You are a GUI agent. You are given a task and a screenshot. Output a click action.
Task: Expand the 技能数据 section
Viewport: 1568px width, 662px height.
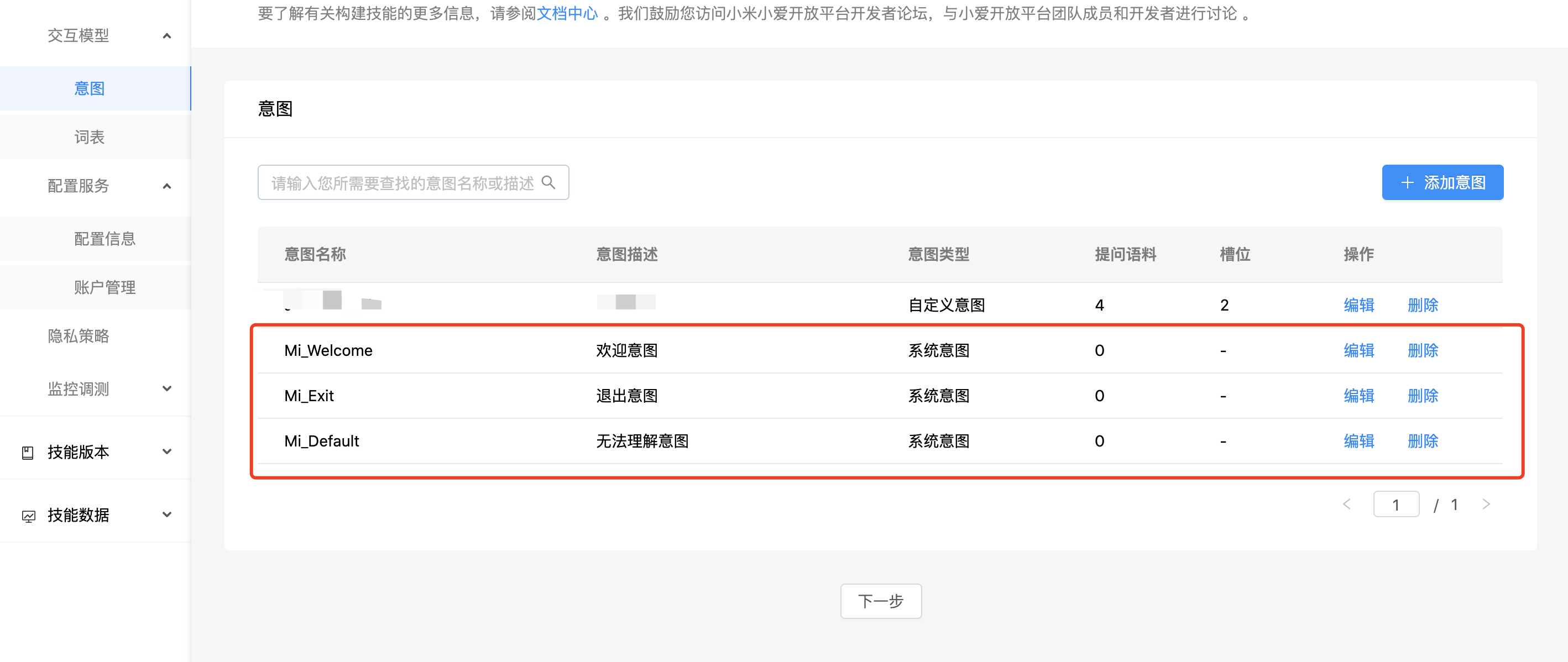(x=167, y=516)
